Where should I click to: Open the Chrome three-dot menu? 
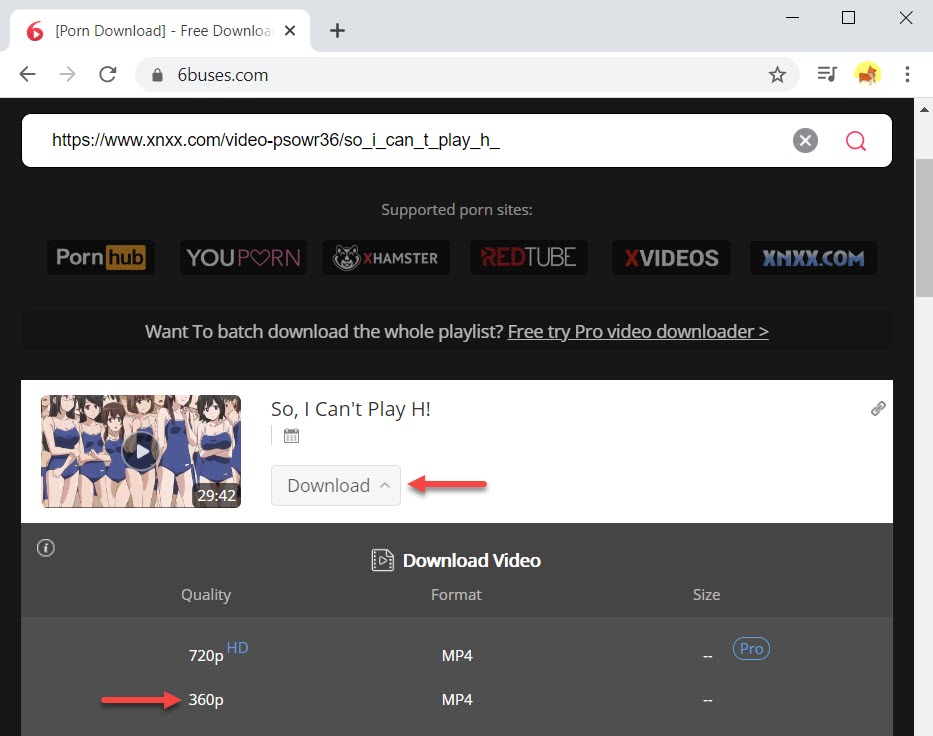click(x=907, y=74)
